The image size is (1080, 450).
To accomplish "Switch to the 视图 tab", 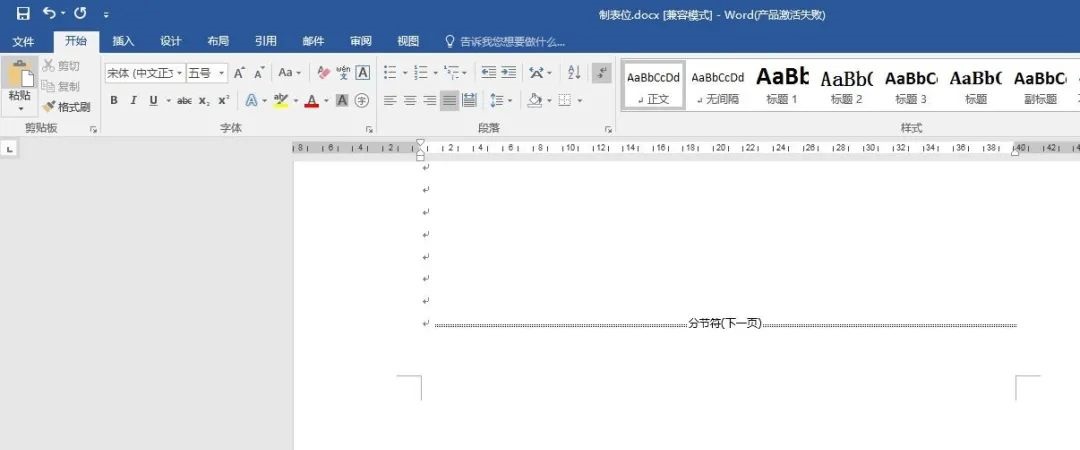I will click(408, 41).
